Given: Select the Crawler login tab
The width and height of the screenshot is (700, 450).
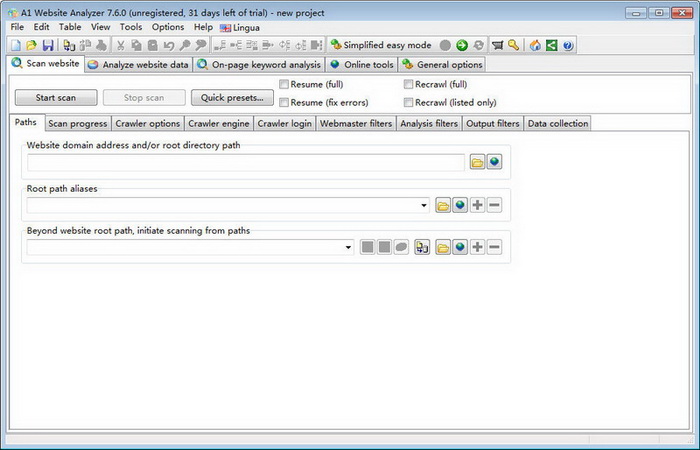Looking at the screenshot, I should point(284,124).
